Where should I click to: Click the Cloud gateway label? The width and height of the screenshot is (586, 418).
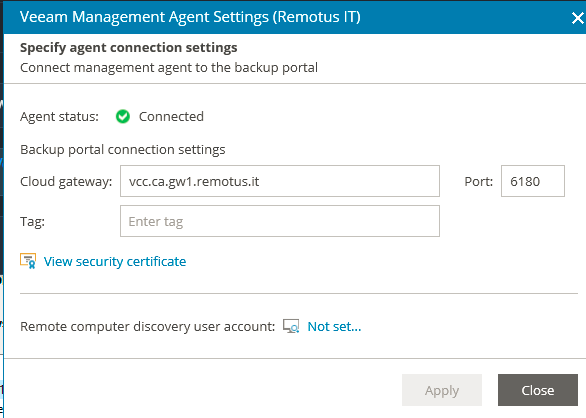coord(66,182)
